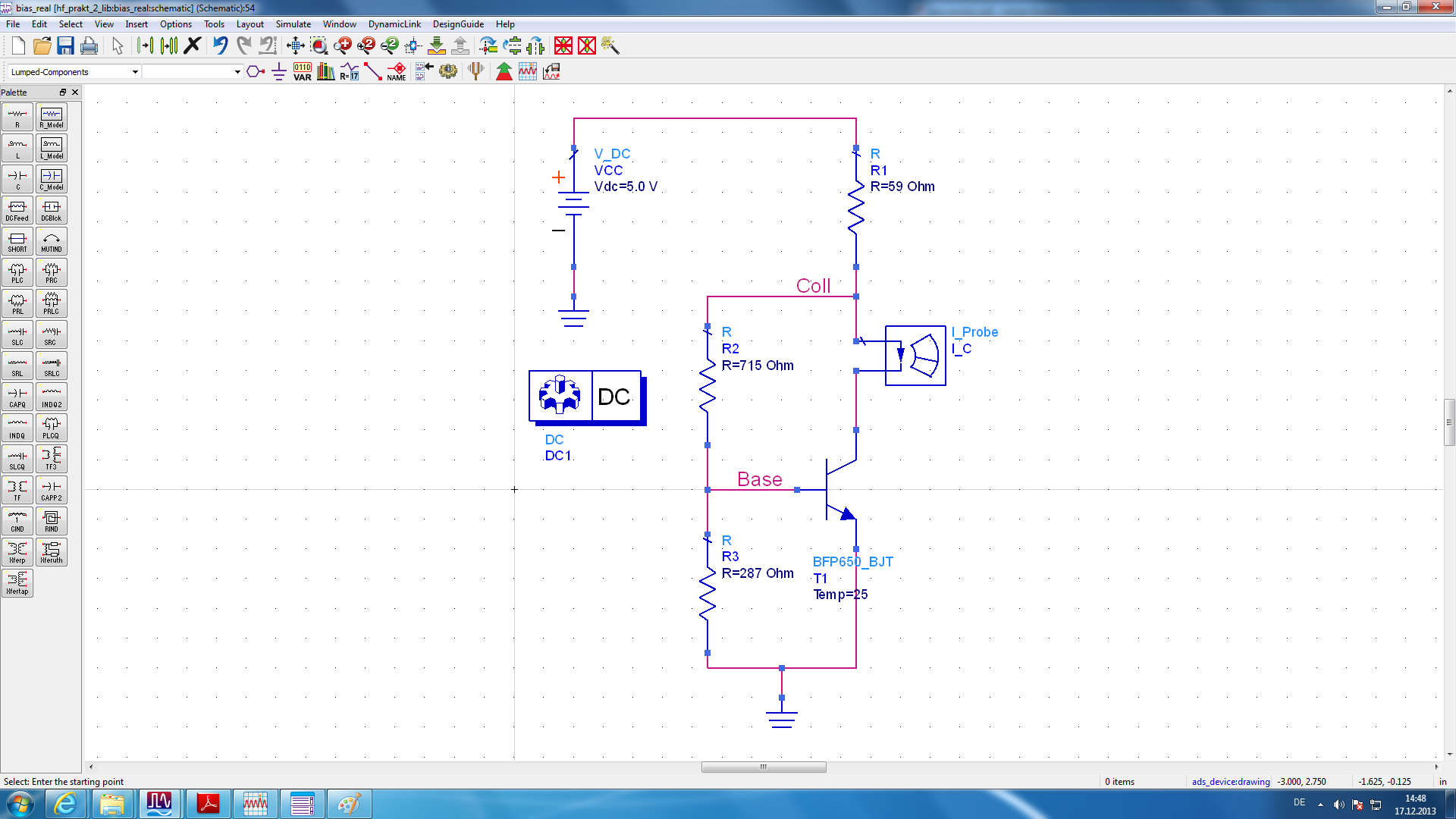Open the Insert menu
1456x819 pixels.
tap(136, 24)
